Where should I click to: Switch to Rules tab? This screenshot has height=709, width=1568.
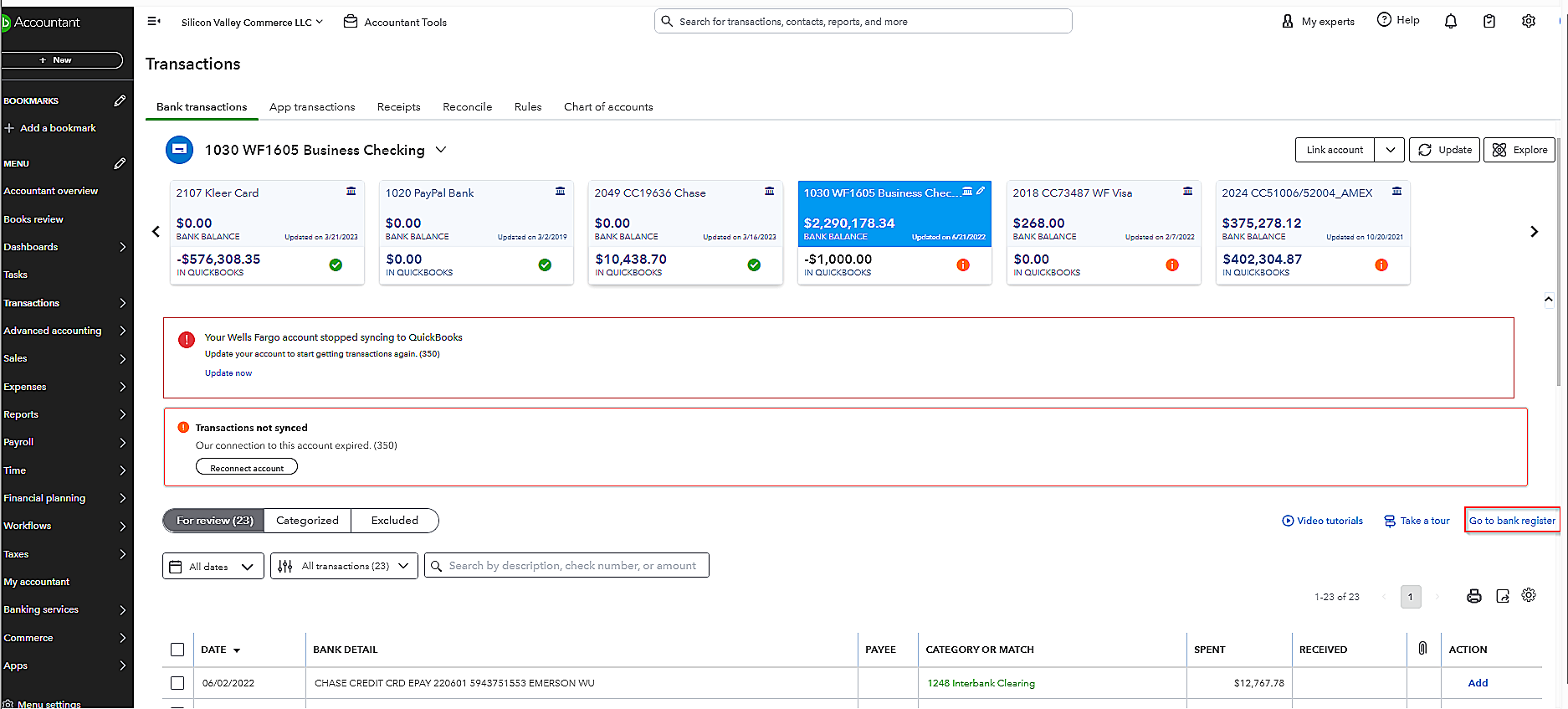pos(528,107)
